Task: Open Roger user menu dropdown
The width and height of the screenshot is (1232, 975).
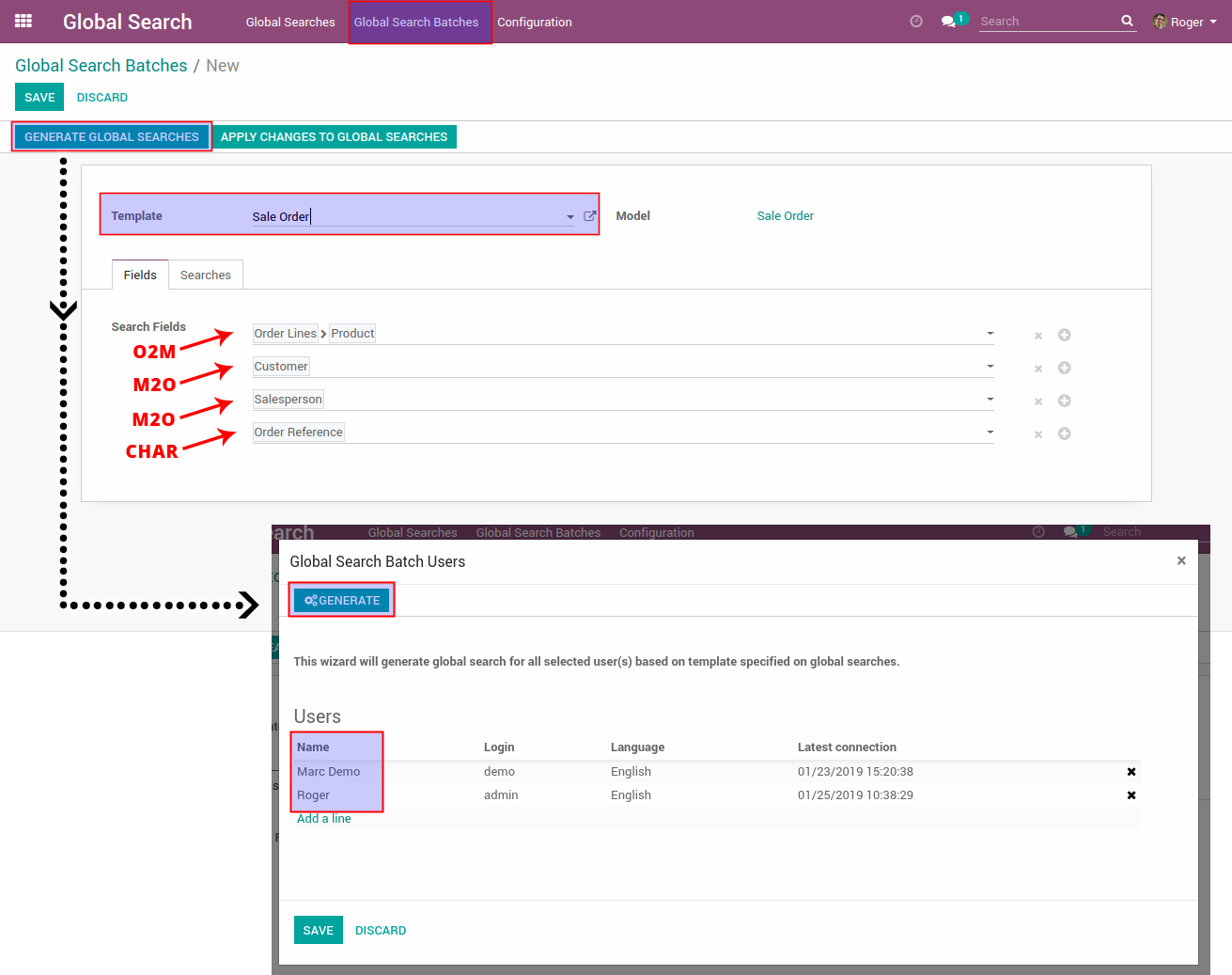Action: point(1186,22)
